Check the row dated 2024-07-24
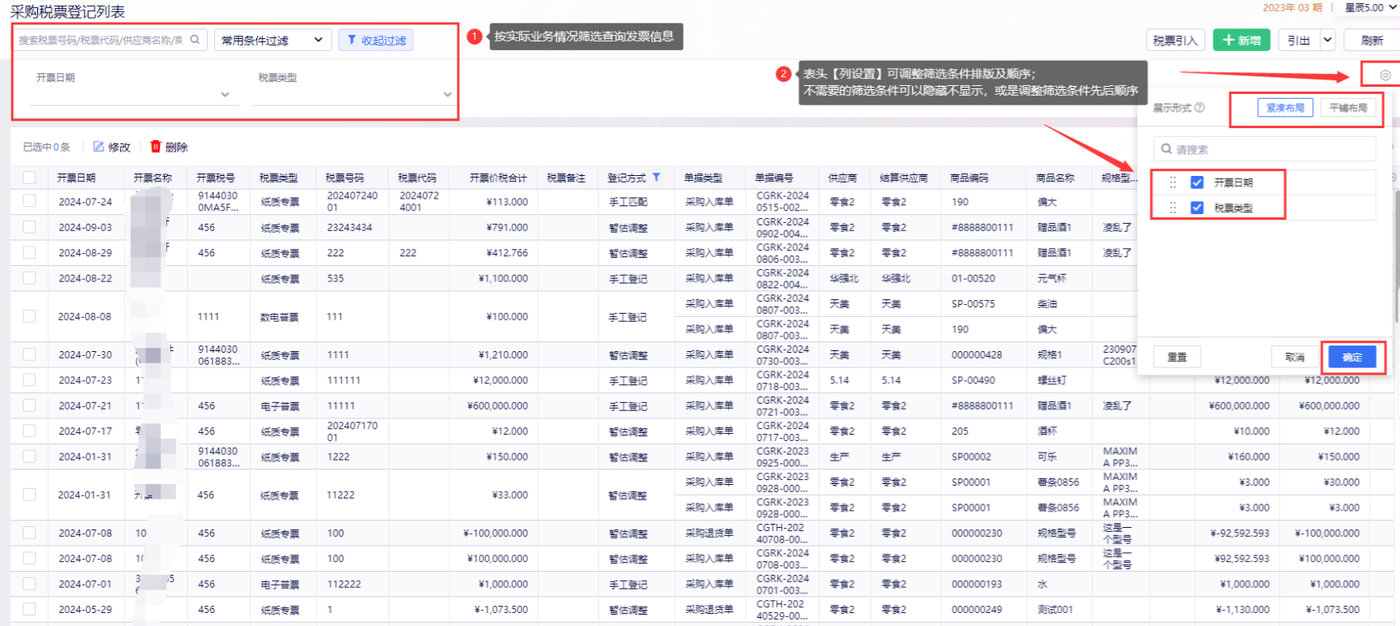Image resolution: width=1400 pixels, height=626 pixels. tap(29, 201)
